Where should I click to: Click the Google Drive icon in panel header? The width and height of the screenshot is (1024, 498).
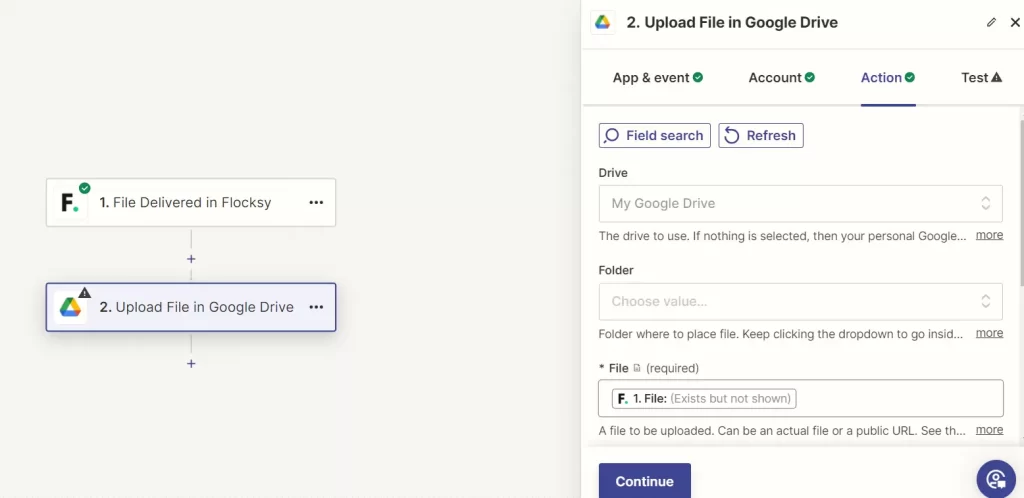click(x=602, y=22)
